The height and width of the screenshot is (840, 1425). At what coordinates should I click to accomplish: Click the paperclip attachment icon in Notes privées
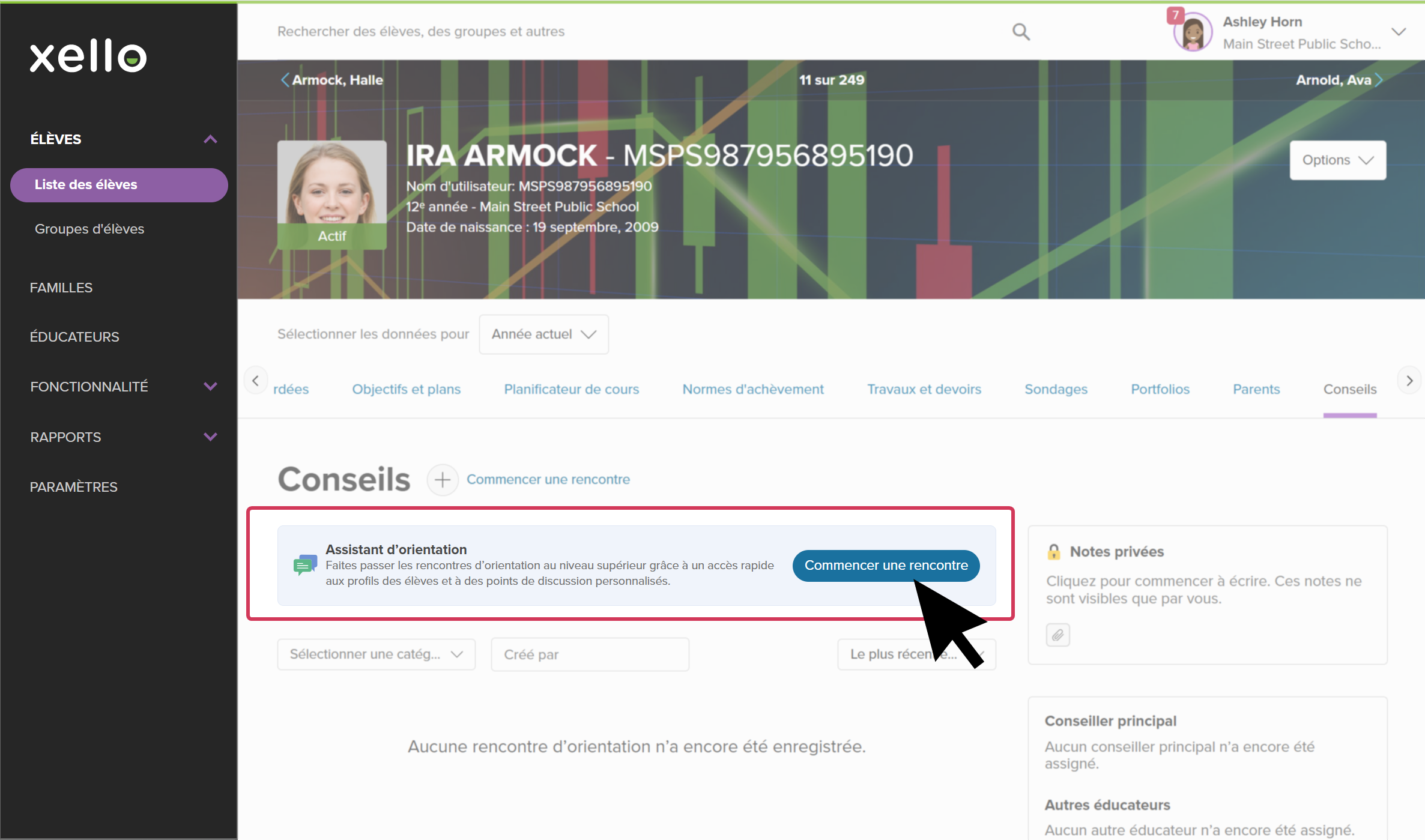click(1057, 635)
